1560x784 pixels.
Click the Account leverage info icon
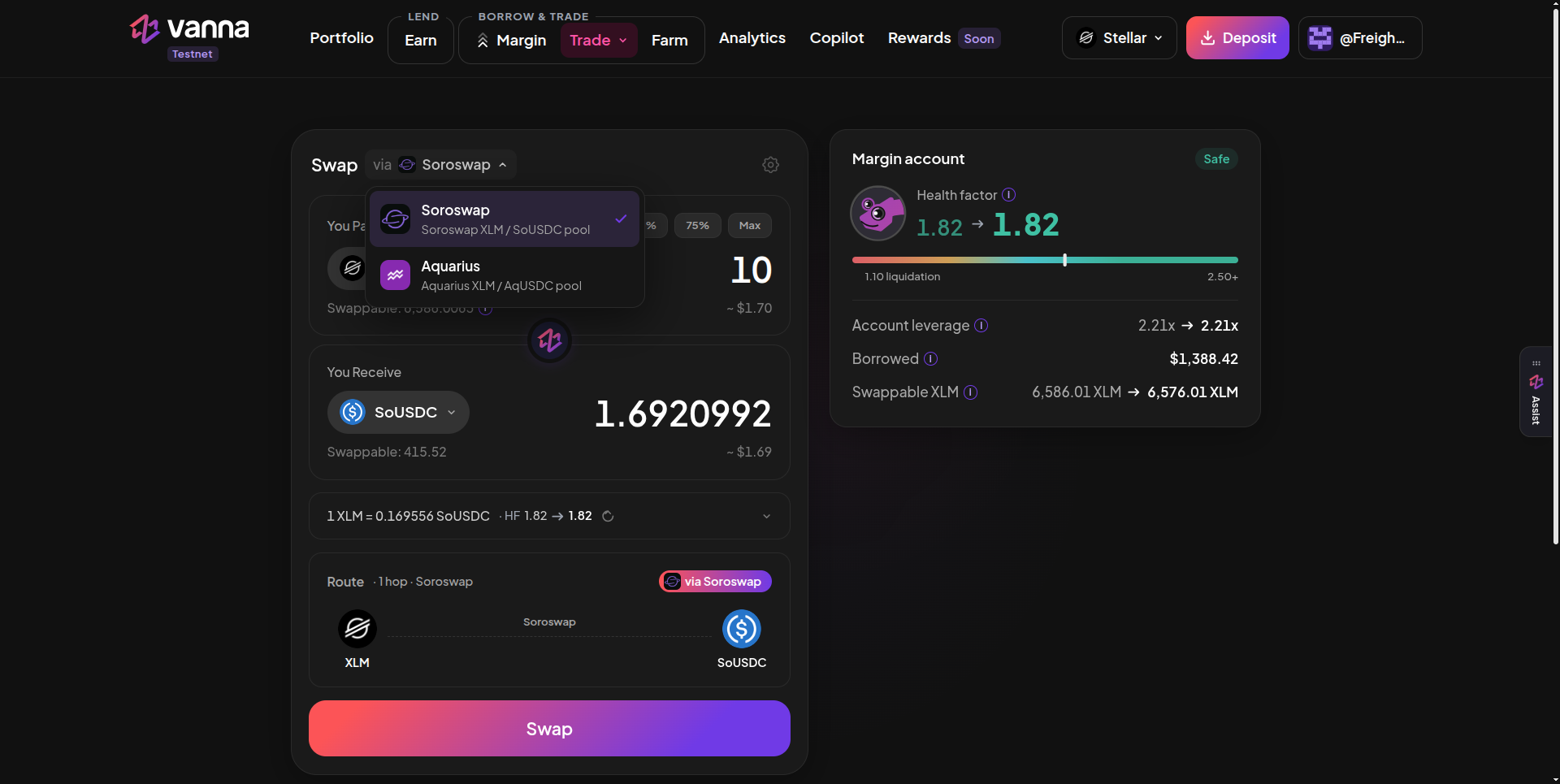click(981, 326)
